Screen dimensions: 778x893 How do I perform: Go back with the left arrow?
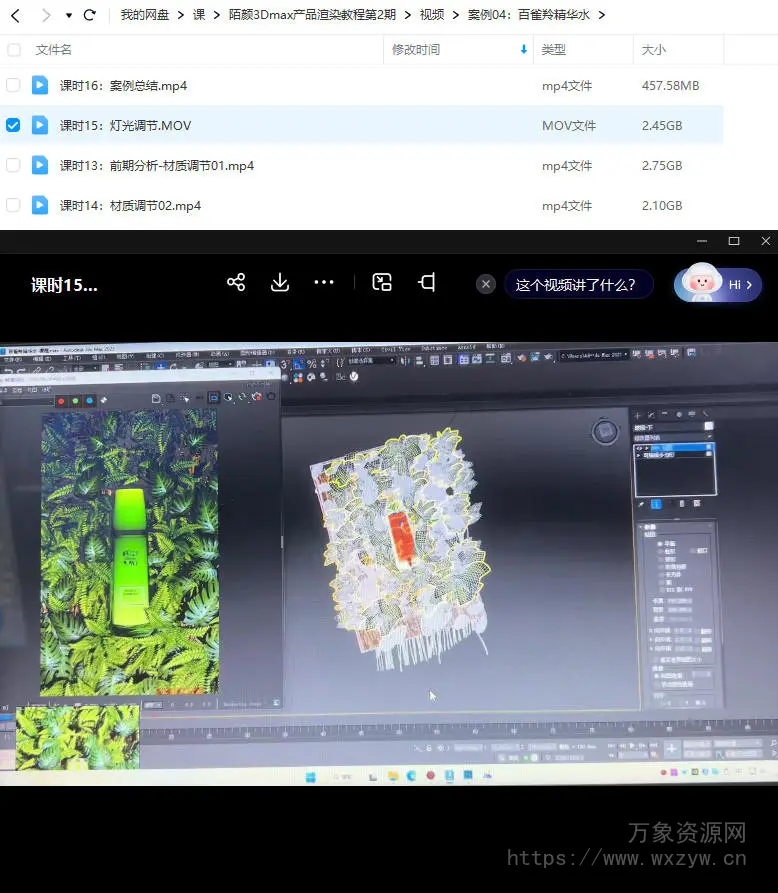[15, 15]
